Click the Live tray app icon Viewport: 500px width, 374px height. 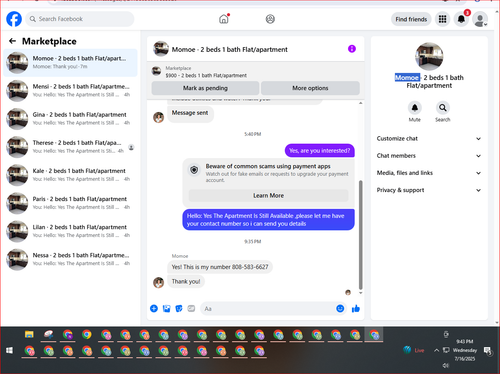tap(413, 350)
